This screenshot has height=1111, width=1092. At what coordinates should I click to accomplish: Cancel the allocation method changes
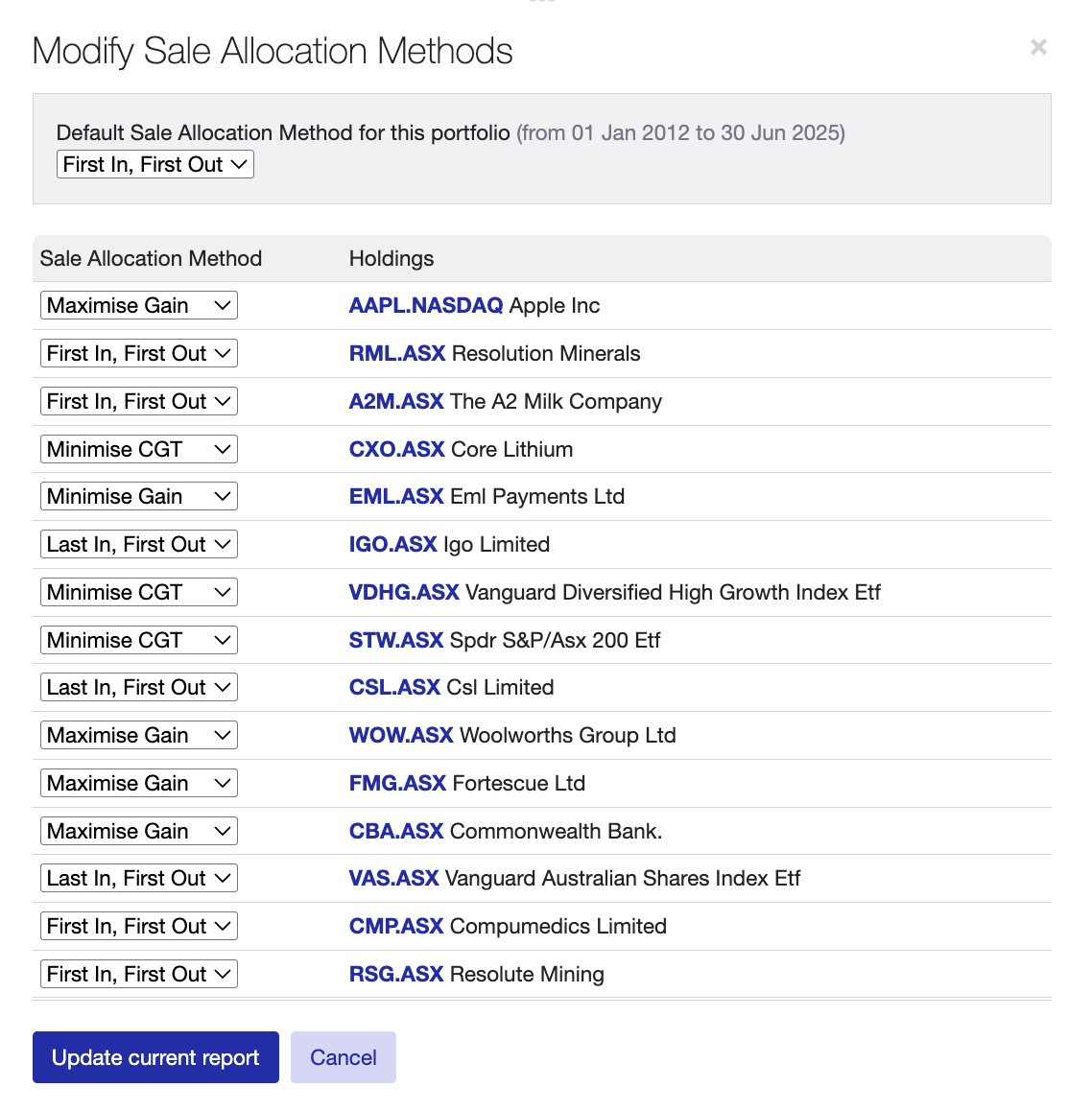pyautogui.click(x=343, y=1057)
